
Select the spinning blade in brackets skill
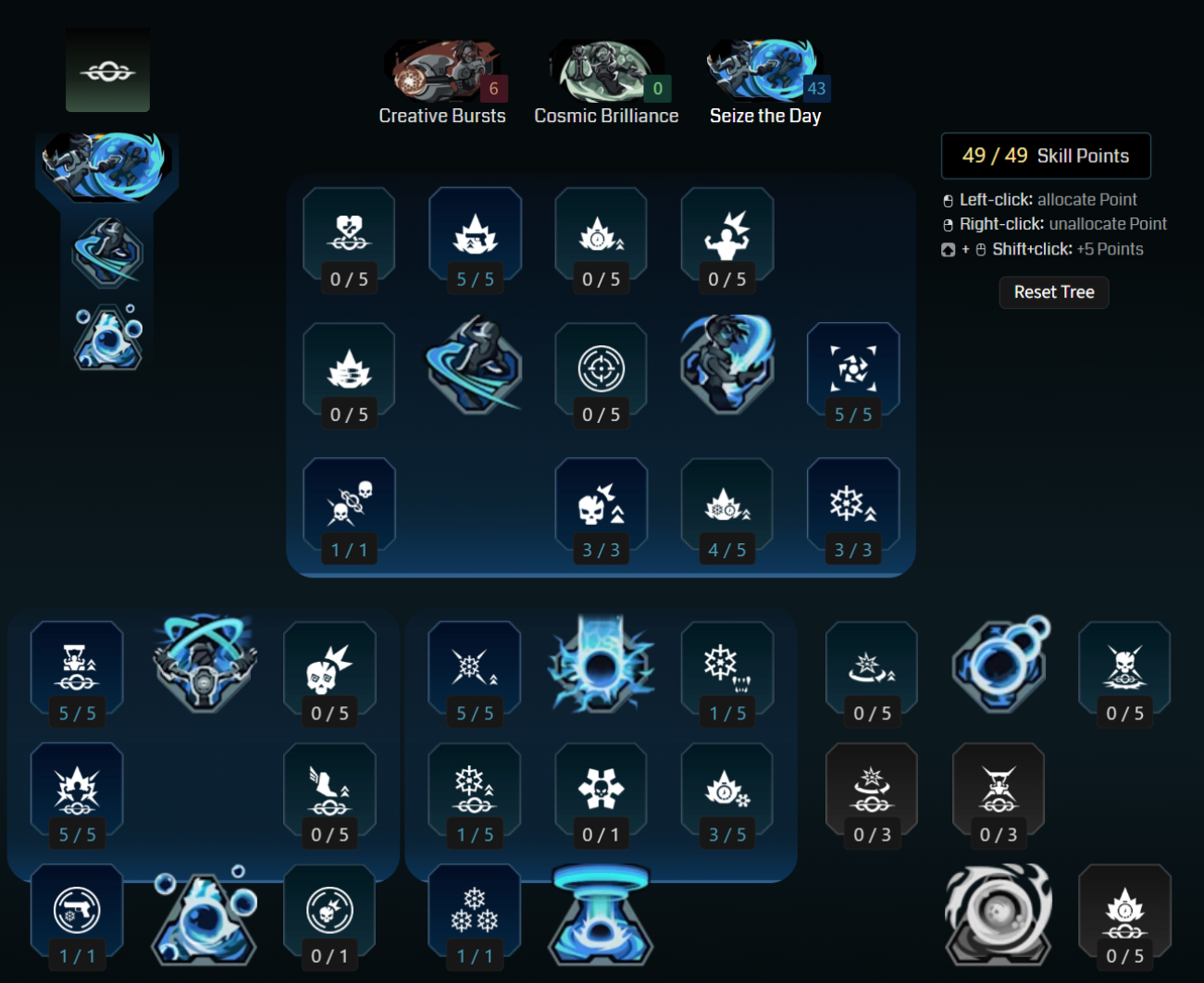pyautogui.click(x=853, y=376)
